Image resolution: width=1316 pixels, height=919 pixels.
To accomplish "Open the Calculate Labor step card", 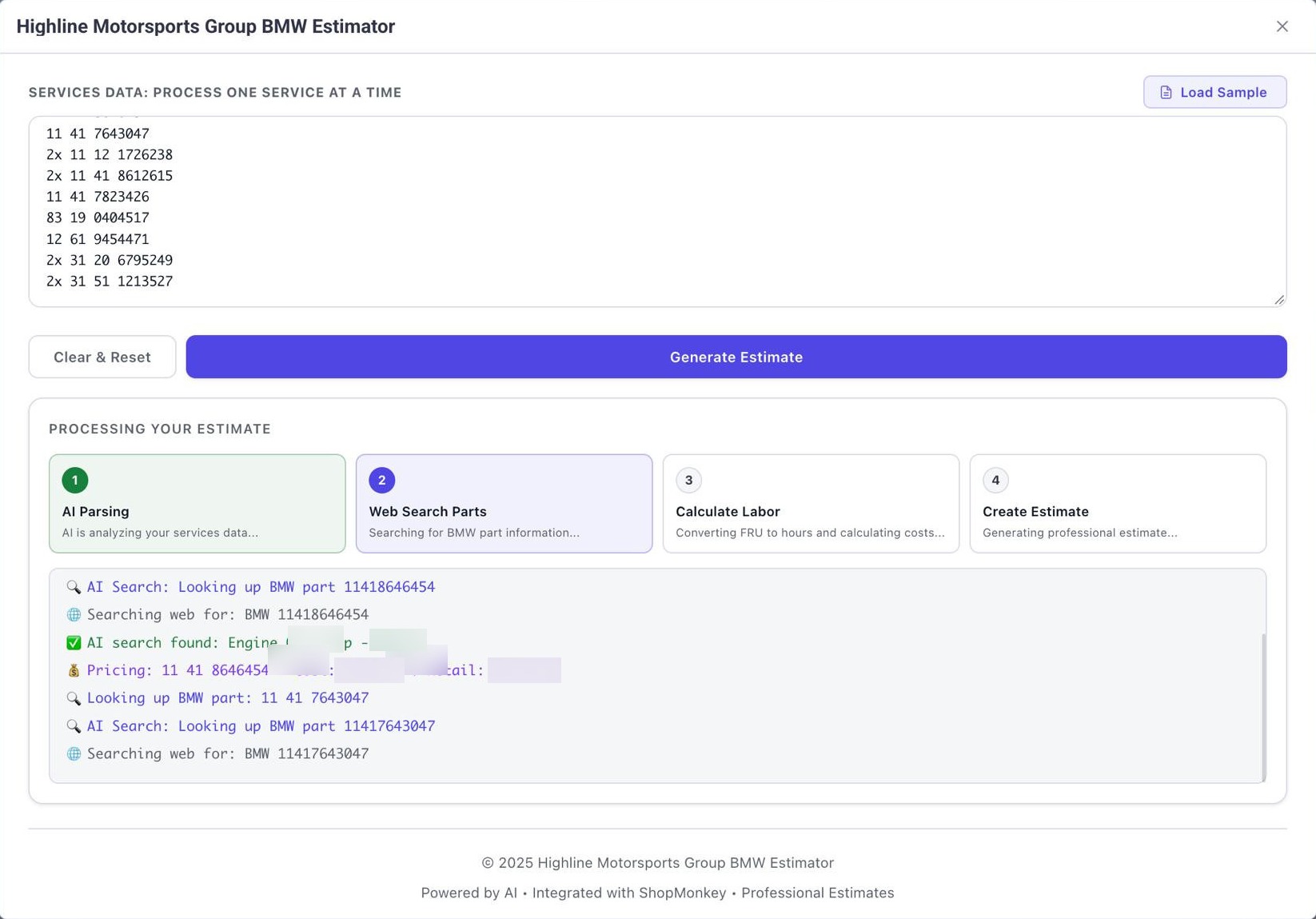I will tap(811, 504).
